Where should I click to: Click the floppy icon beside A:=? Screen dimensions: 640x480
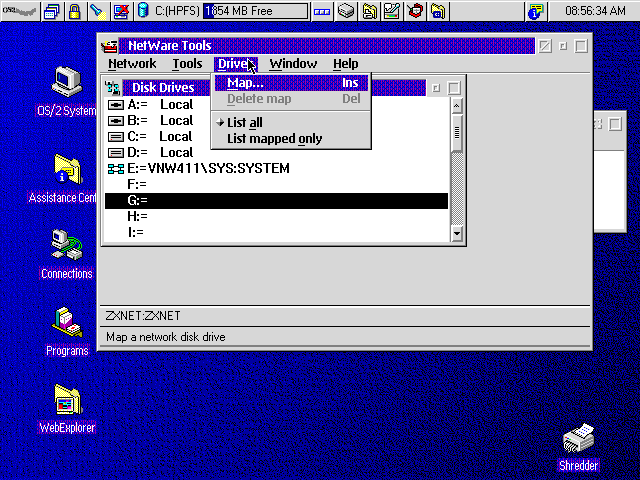click(116, 105)
